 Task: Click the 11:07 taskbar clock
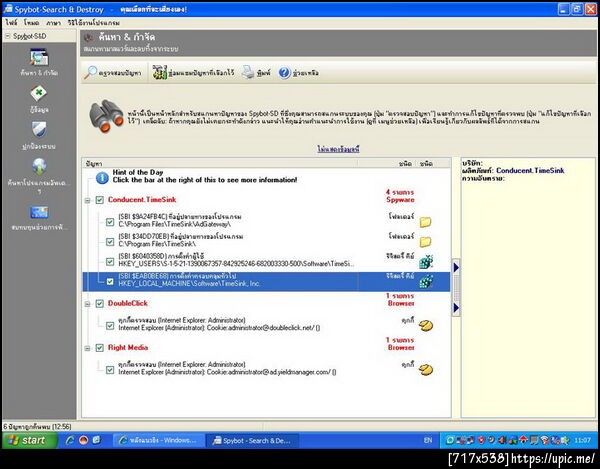tap(582, 440)
